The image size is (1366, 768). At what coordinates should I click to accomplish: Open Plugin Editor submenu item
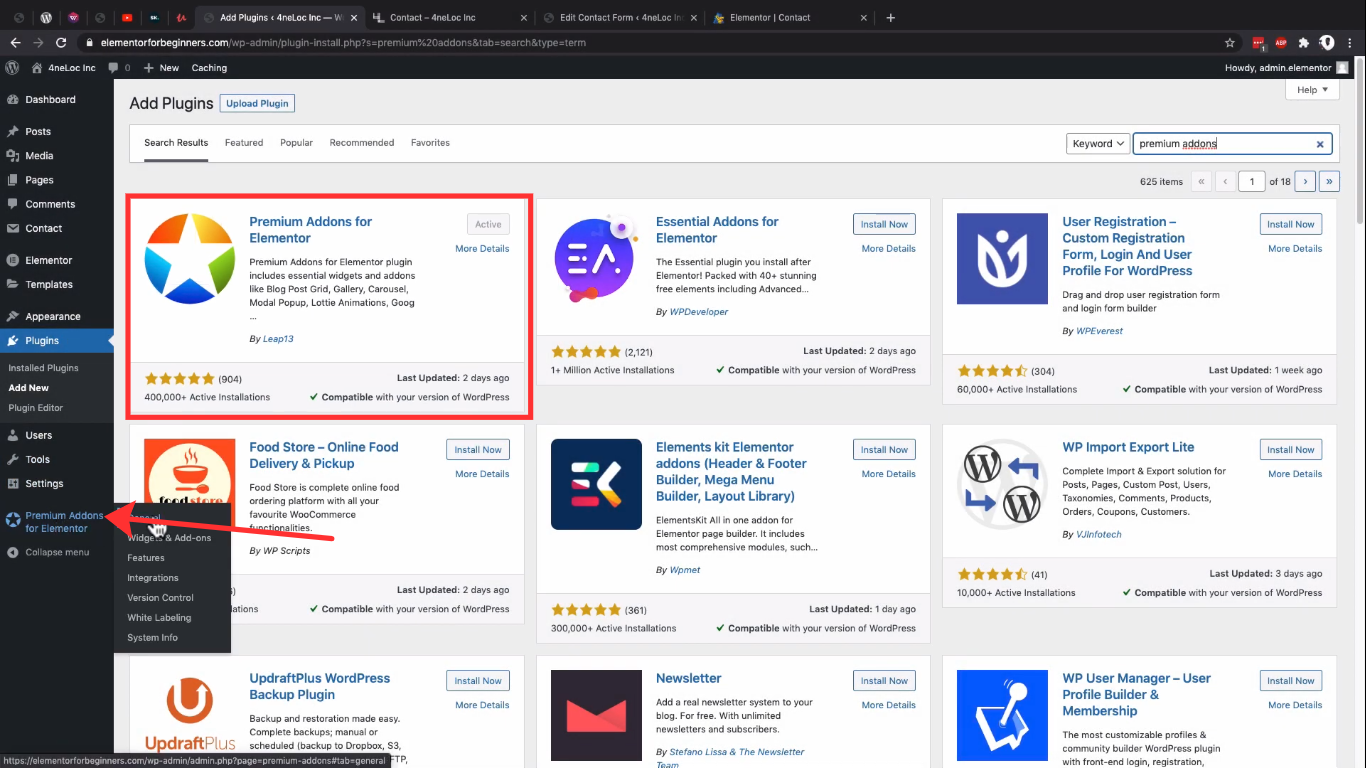(35, 408)
